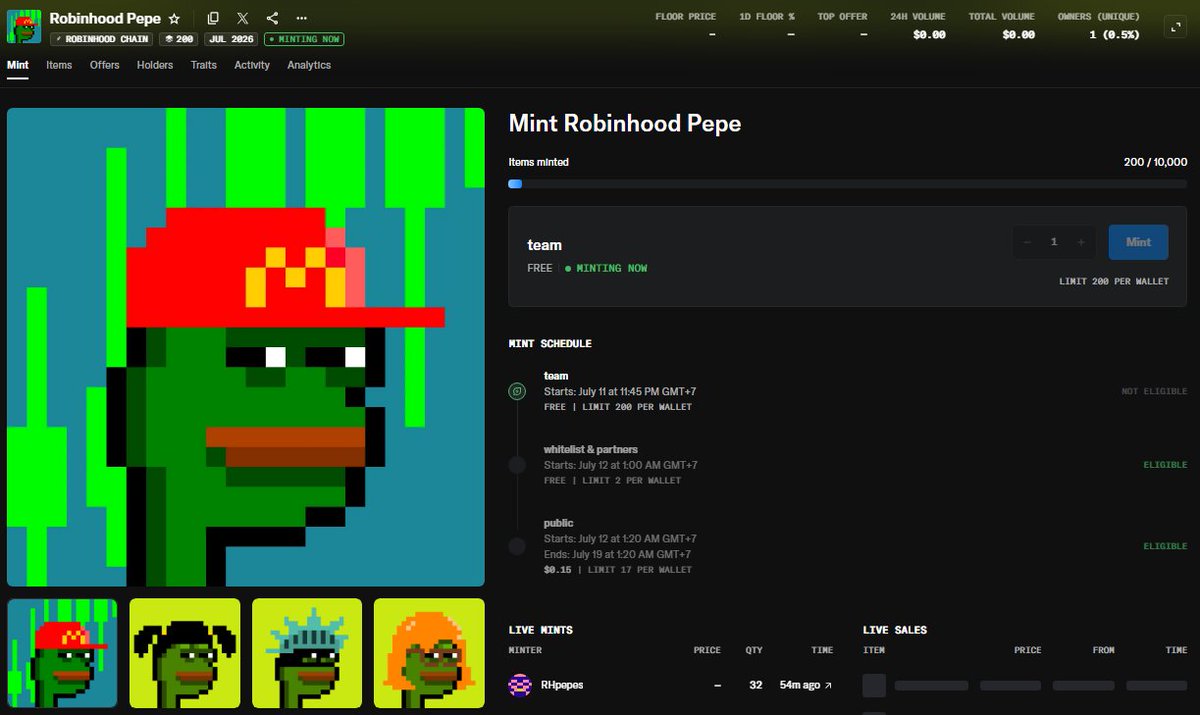The image size is (1200, 715).
Task: Click the expand stats icon at top right
Action: pos(1176,28)
